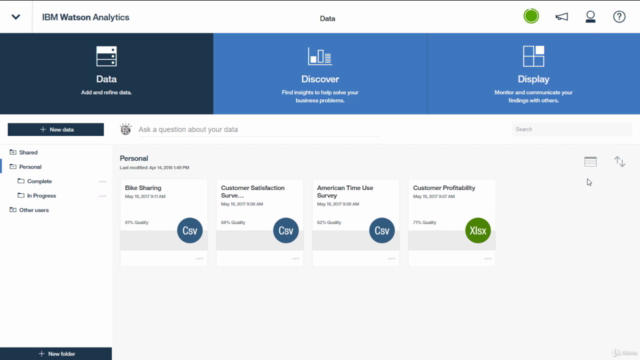Open the announcements megaphone icon
The height and width of the screenshot is (360, 640).
tap(562, 16)
